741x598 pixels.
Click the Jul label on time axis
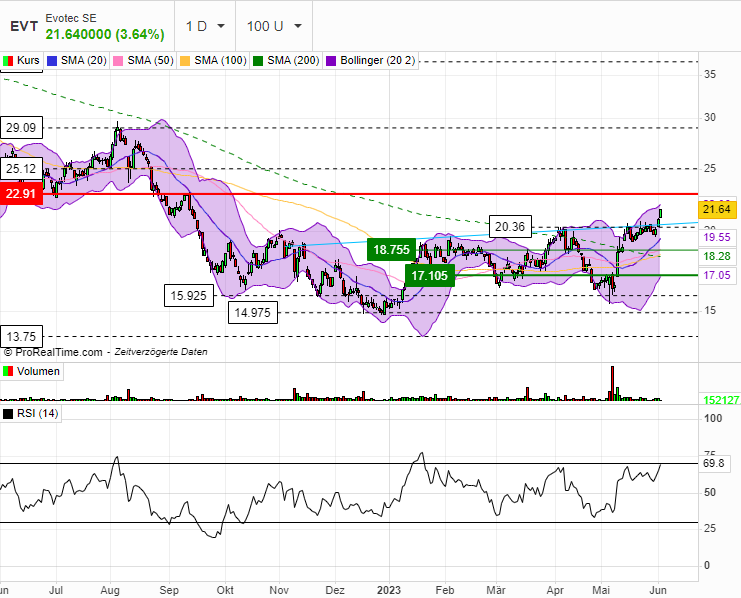pyautogui.click(x=56, y=590)
